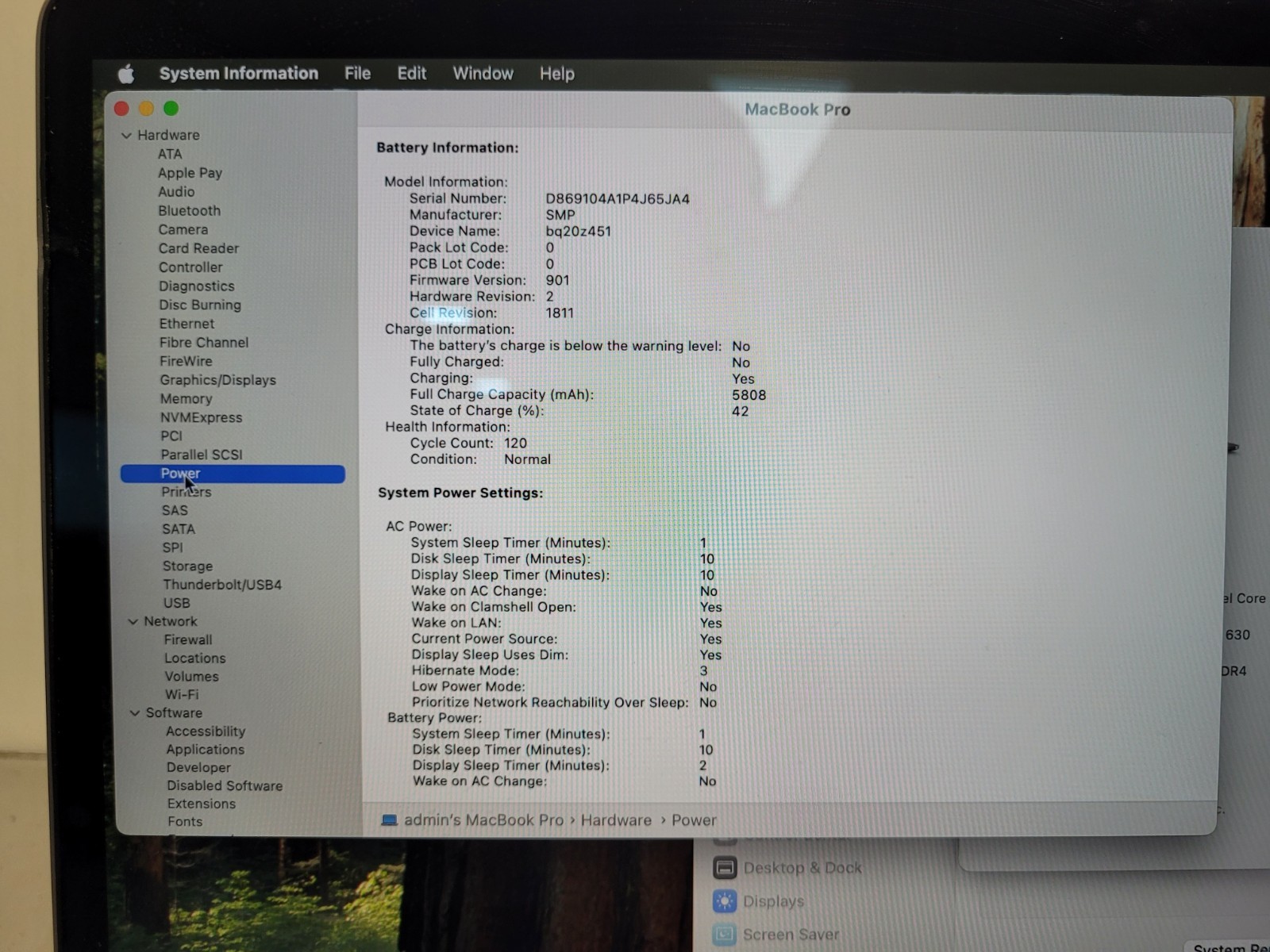The height and width of the screenshot is (952, 1270).
Task: Select SATA in the sidebar
Action: tap(179, 529)
